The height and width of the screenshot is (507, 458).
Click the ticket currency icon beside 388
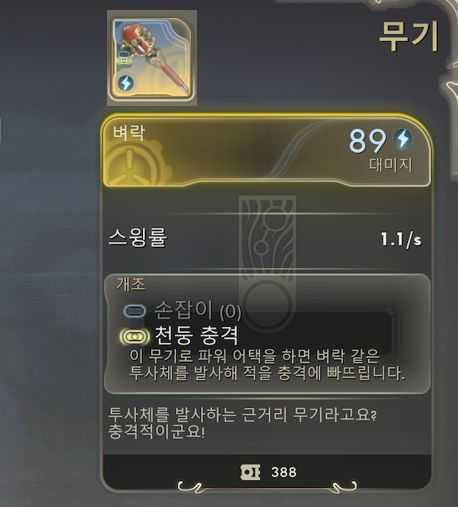point(250,472)
